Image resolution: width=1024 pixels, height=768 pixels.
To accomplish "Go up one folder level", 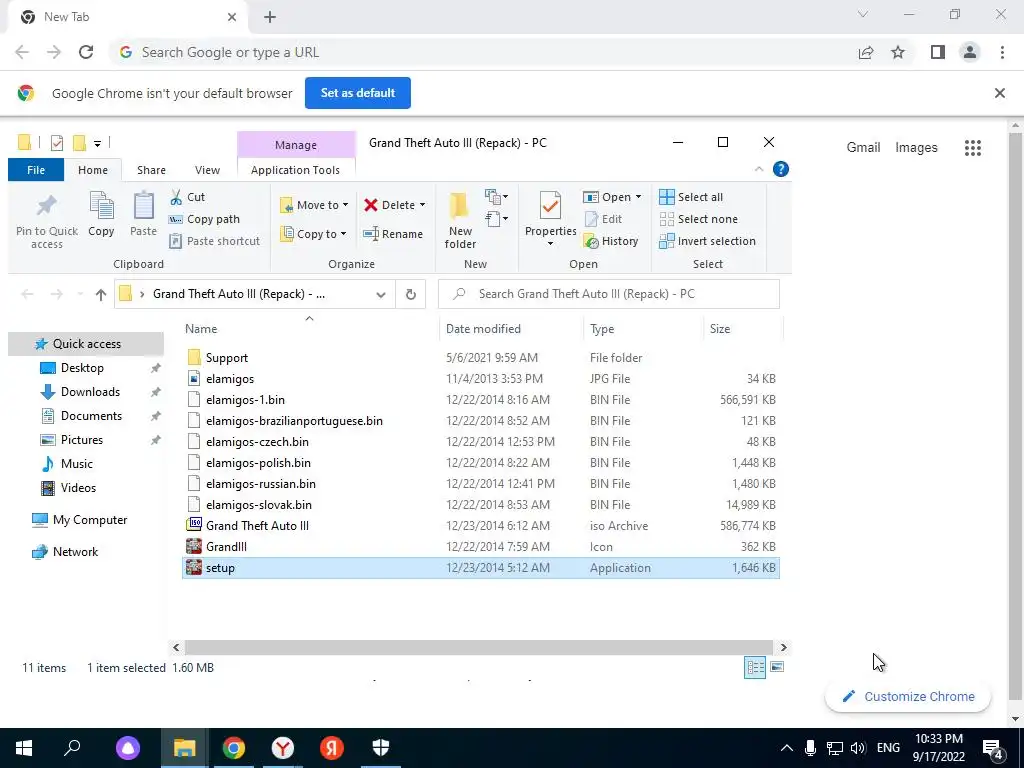I will click(101, 295).
